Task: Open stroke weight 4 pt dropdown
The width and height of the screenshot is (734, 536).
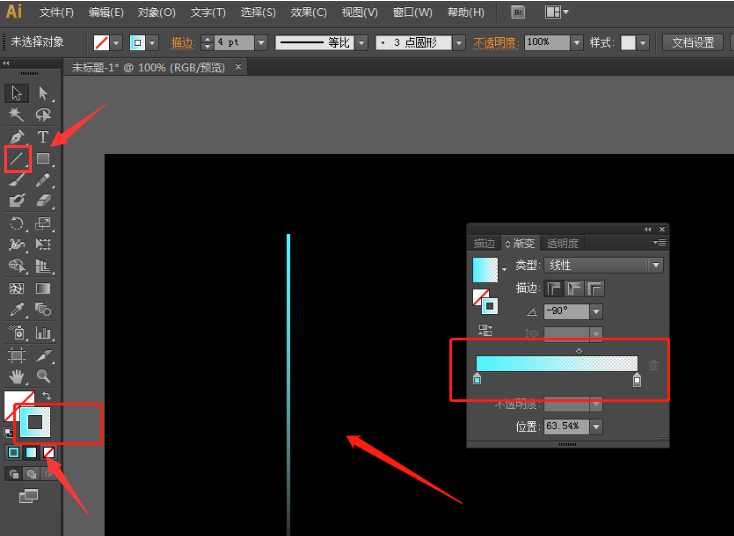Action: (x=261, y=43)
